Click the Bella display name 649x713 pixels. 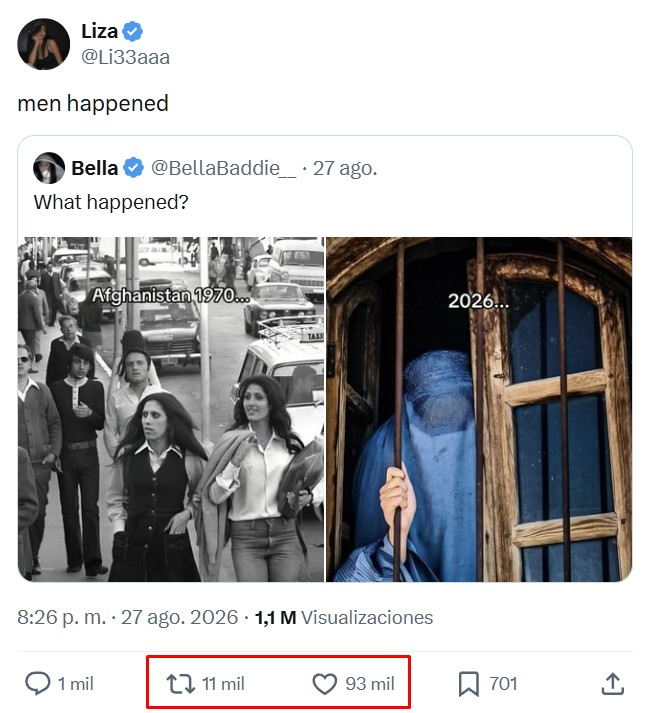[x=95, y=168]
